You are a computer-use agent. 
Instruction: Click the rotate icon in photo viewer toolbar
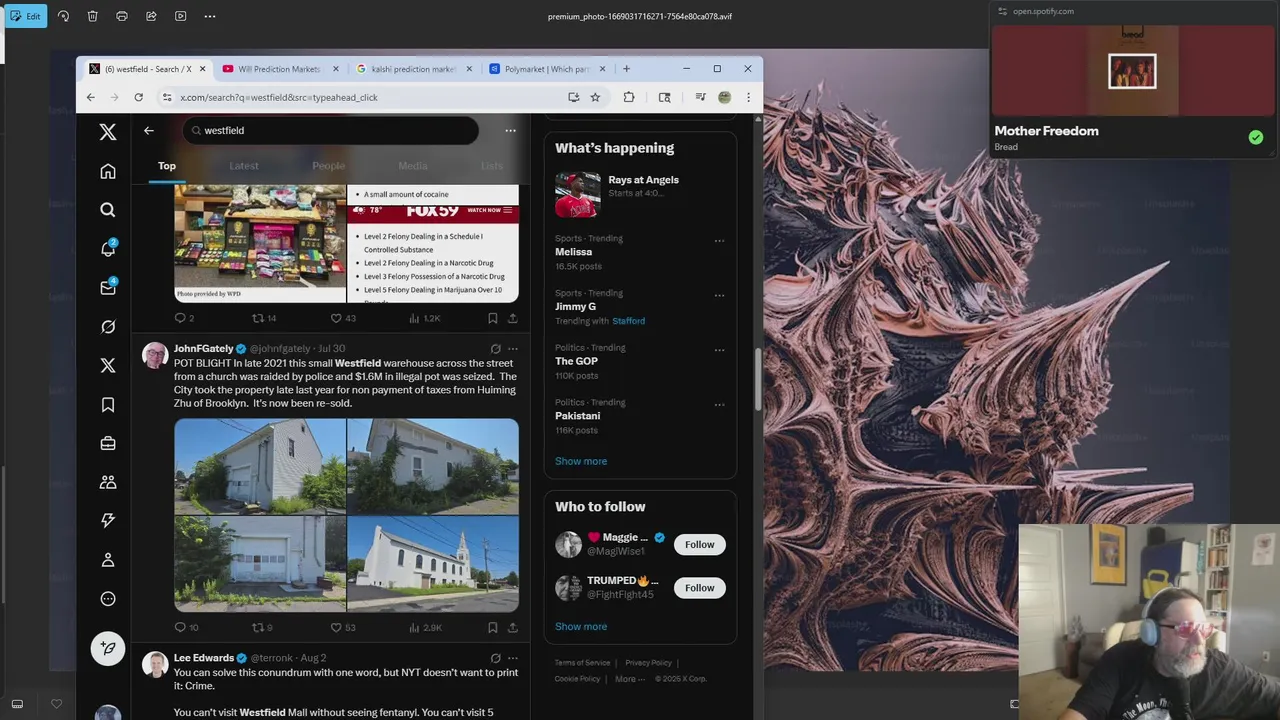pyautogui.click(x=63, y=16)
